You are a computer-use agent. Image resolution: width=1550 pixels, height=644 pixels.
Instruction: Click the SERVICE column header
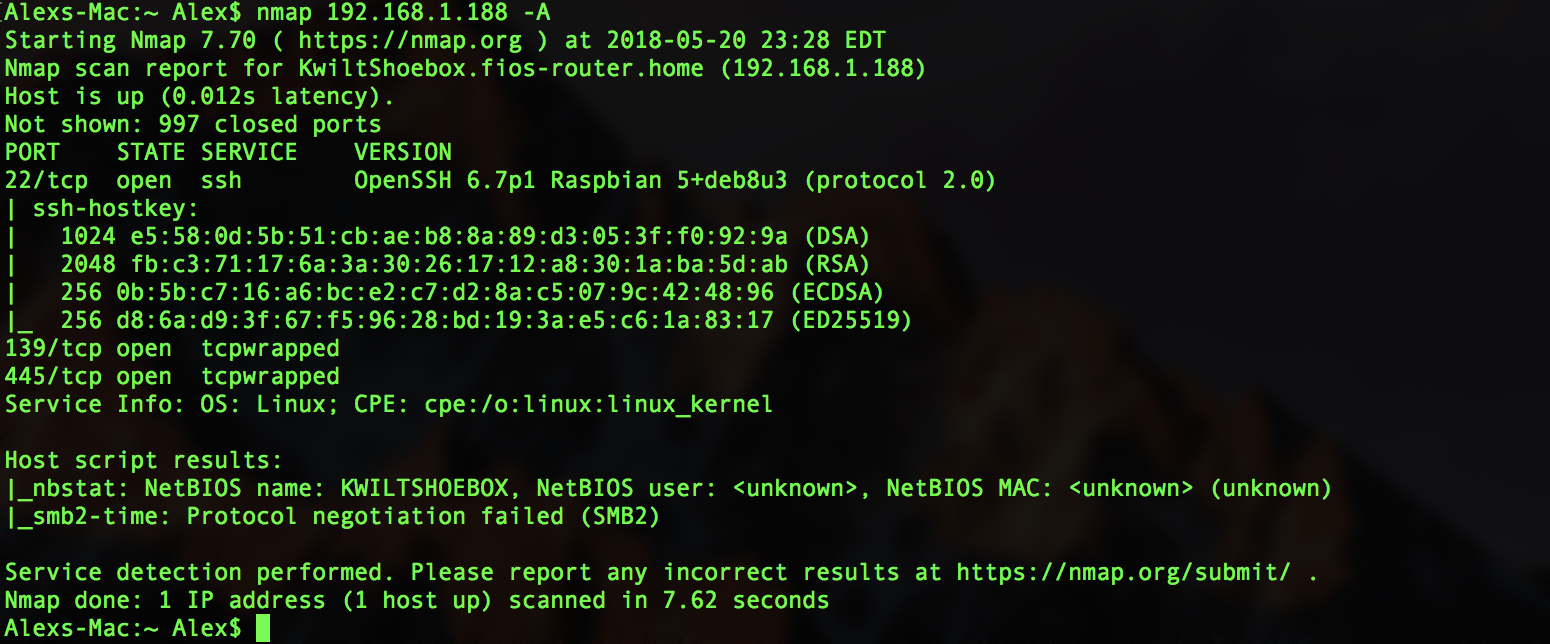pos(249,153)
